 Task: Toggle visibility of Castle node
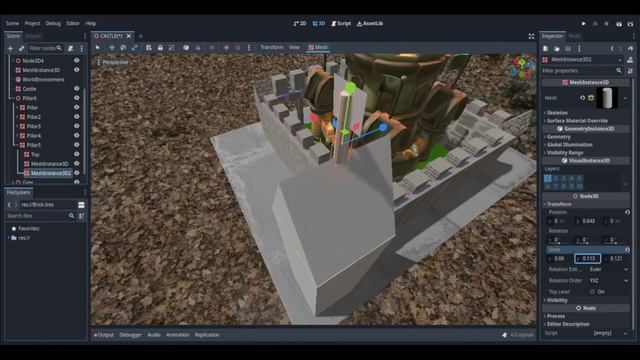click(x=76, y=89)
